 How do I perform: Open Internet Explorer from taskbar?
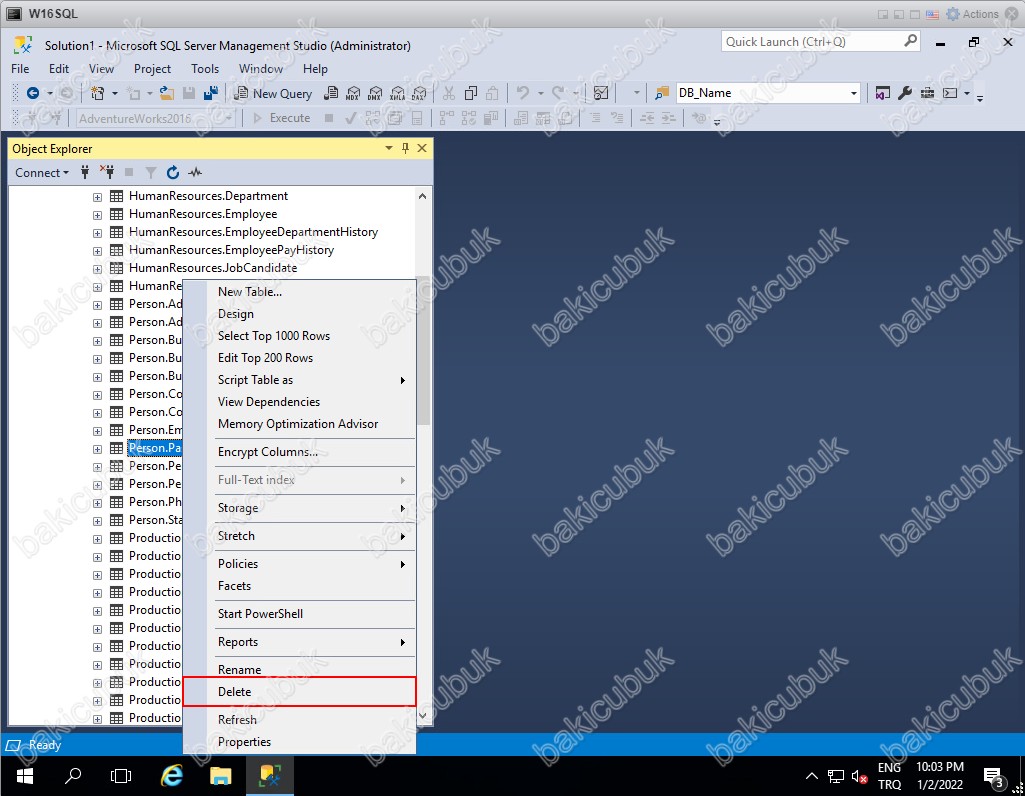172,776
